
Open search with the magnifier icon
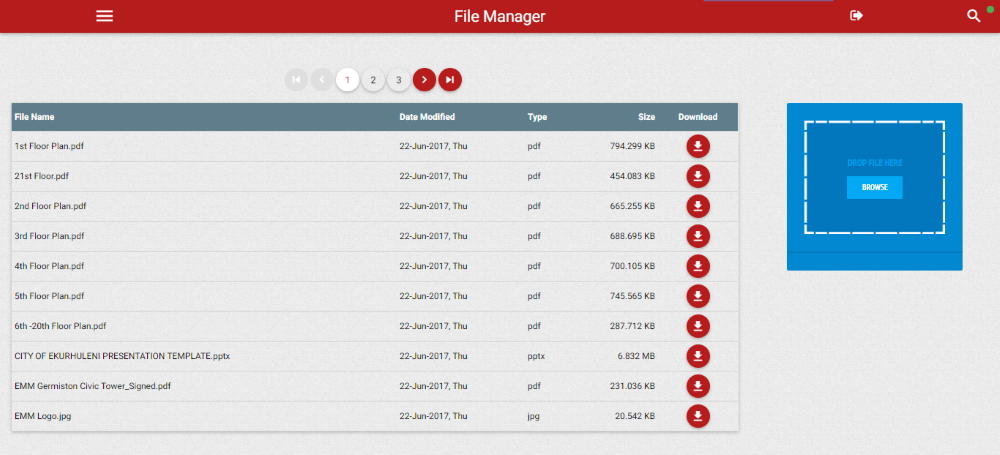[973, 16]
